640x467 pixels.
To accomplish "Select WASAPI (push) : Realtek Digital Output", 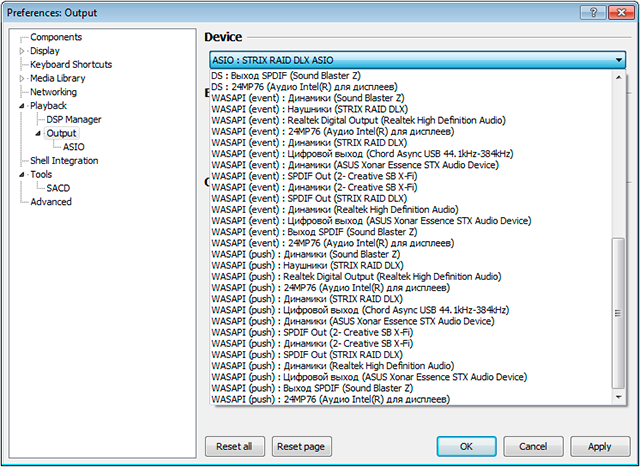I will pos(411,277).
